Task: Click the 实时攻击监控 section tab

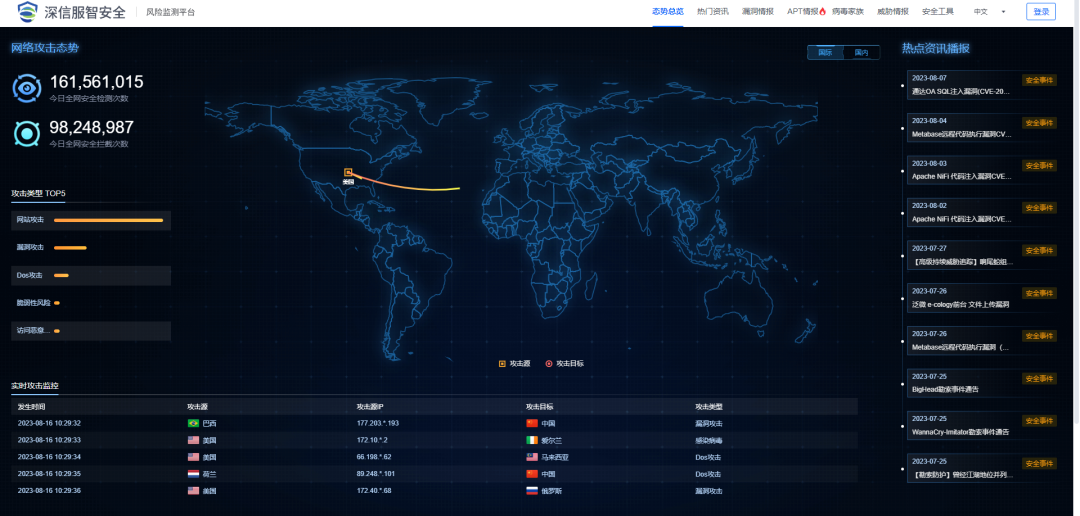Action: (35, 386)
